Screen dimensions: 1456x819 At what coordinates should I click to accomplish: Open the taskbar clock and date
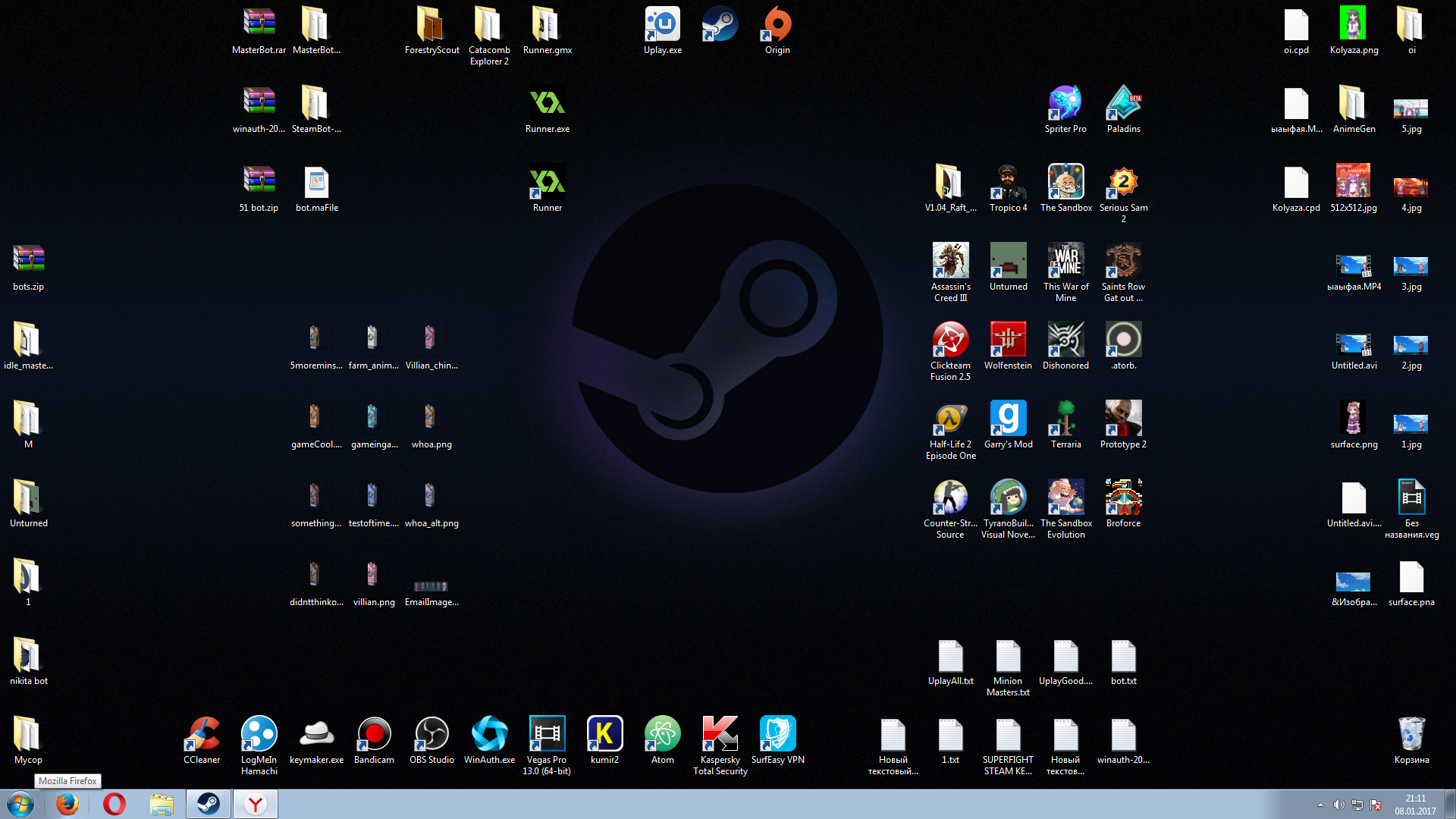[1415, 805]
